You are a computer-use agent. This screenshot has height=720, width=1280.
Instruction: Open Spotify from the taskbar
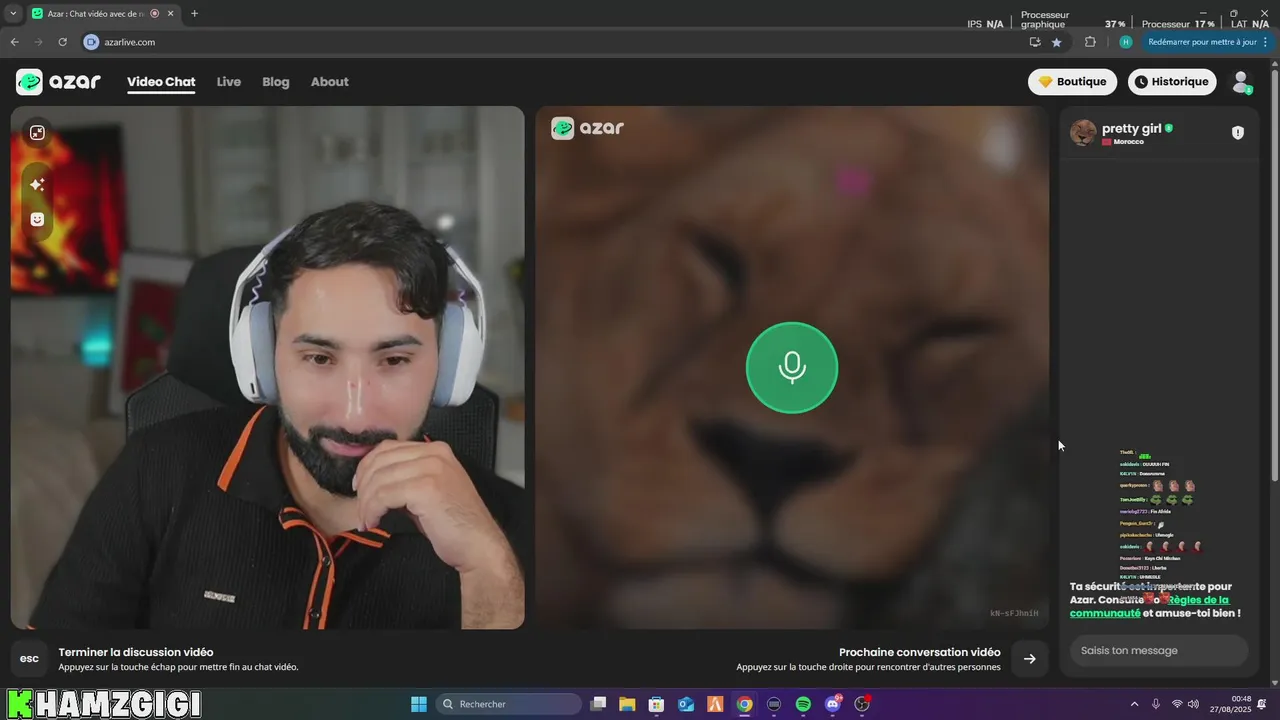point(803,704)
